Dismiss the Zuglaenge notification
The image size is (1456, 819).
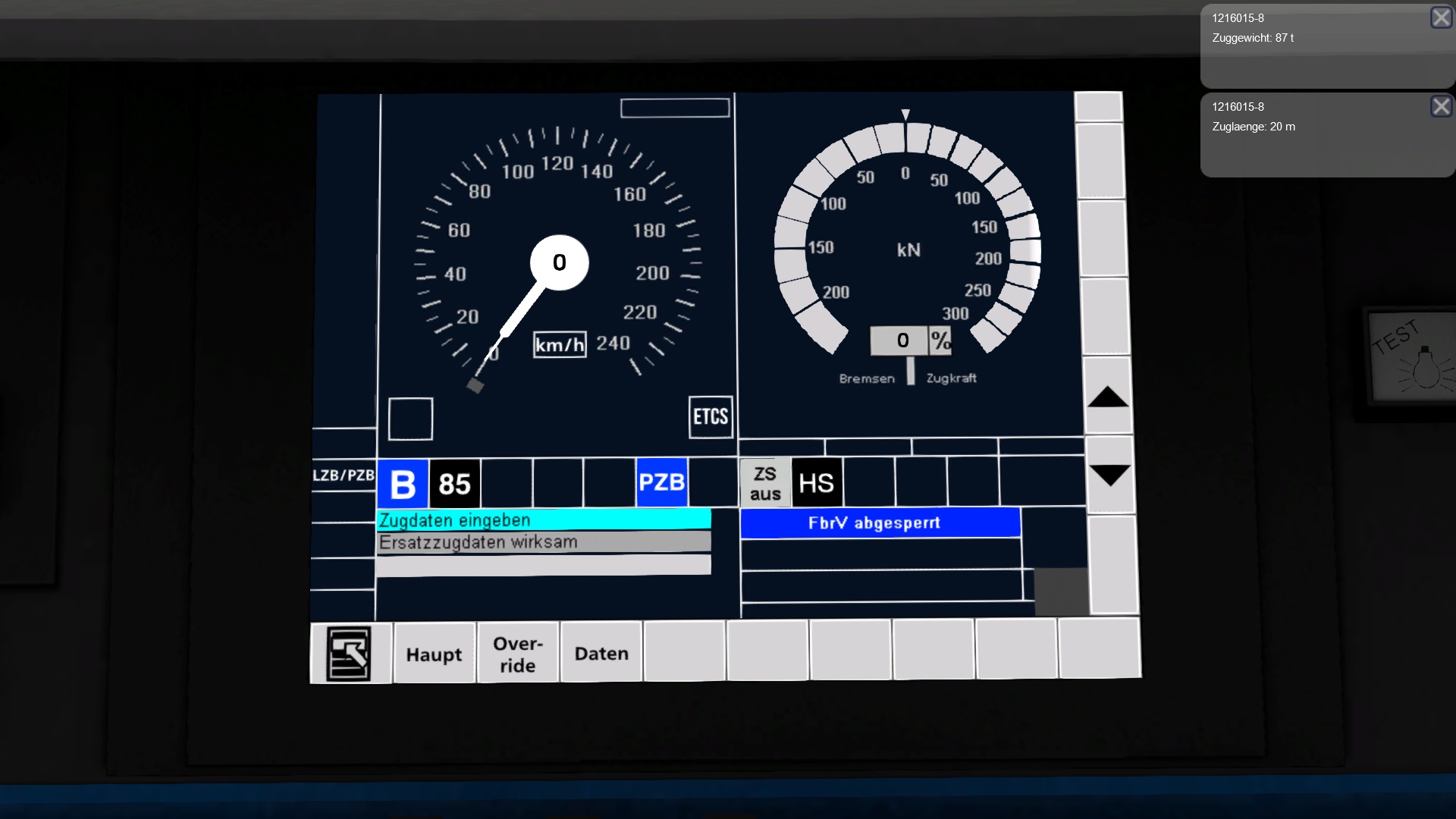coord(1441,106)
